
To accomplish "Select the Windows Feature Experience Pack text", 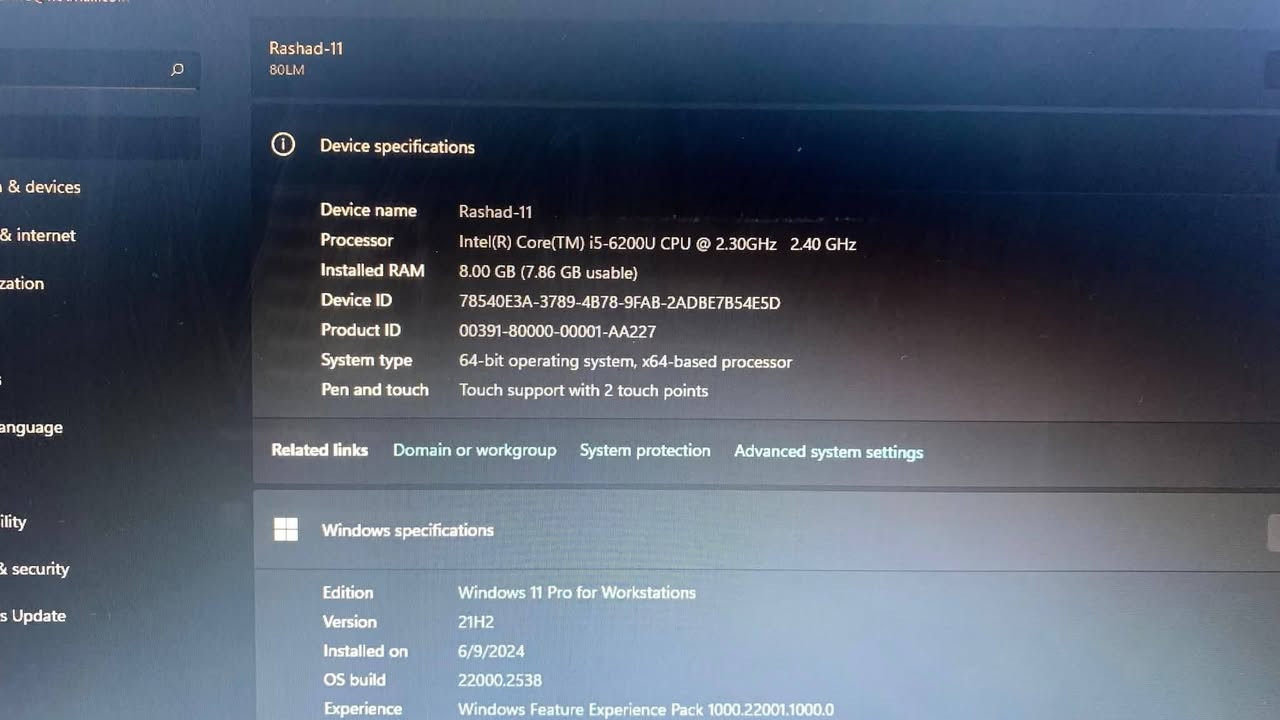I will 645,709.
